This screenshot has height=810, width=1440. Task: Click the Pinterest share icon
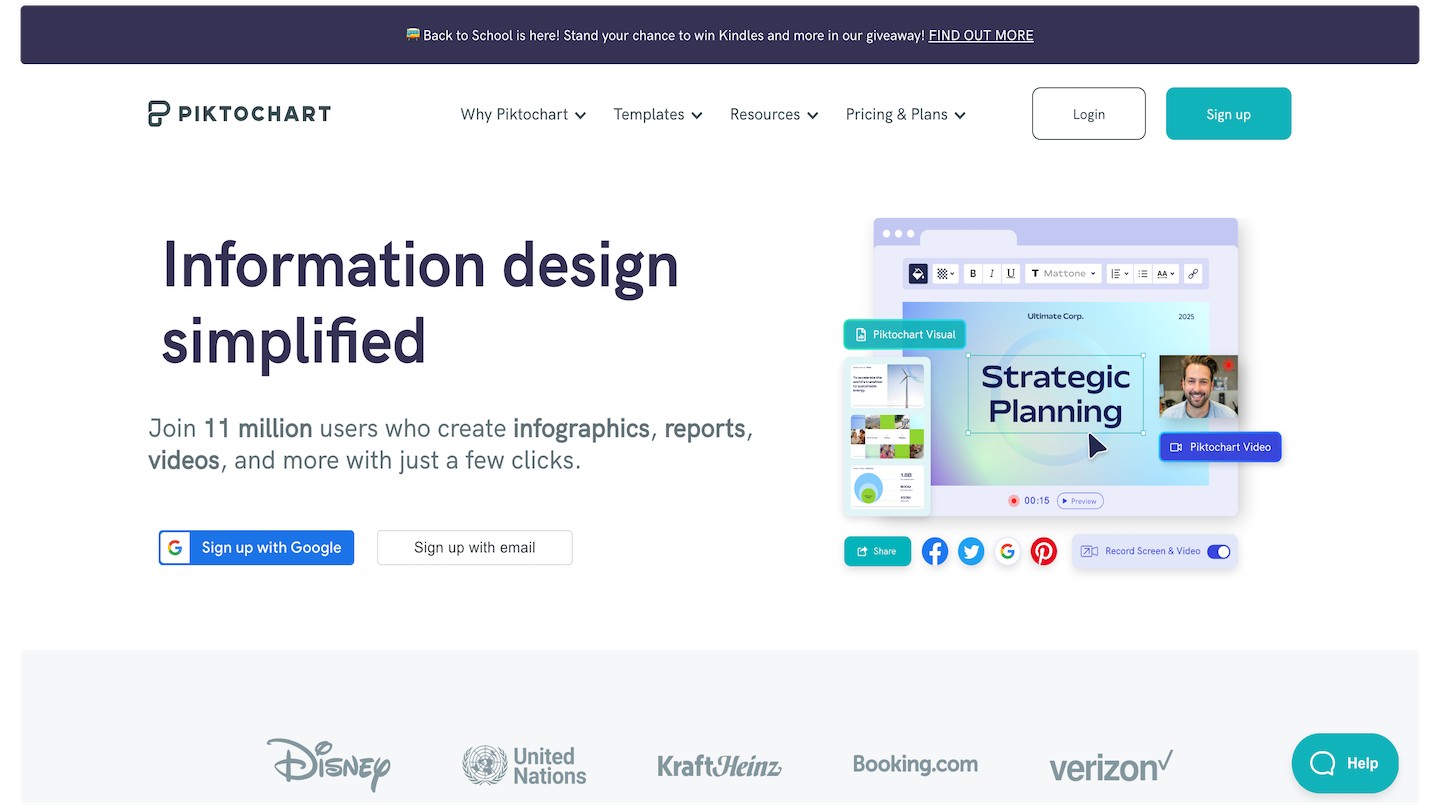[1044, 551]
